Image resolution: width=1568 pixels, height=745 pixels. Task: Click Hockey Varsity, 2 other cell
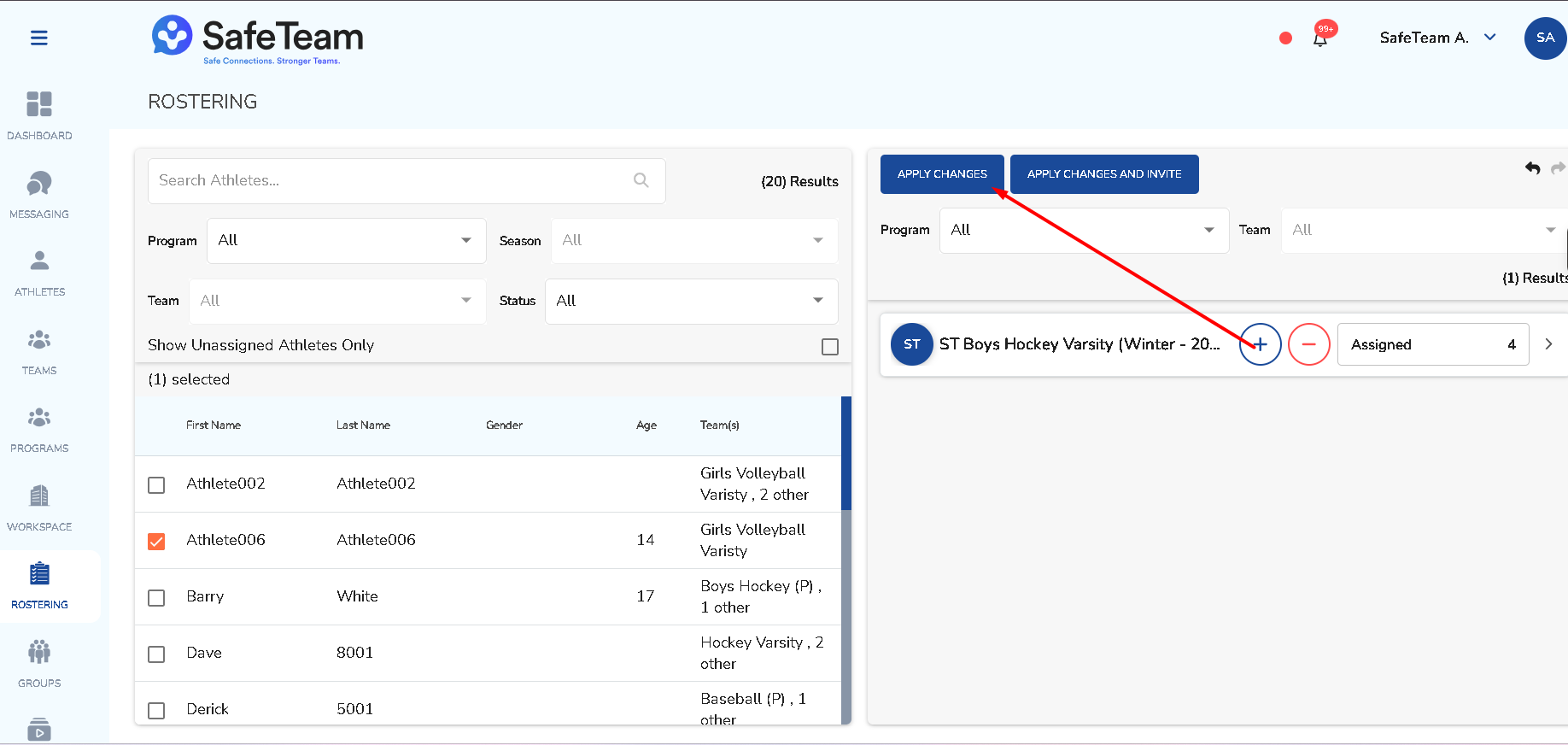(x=762, y=654)
